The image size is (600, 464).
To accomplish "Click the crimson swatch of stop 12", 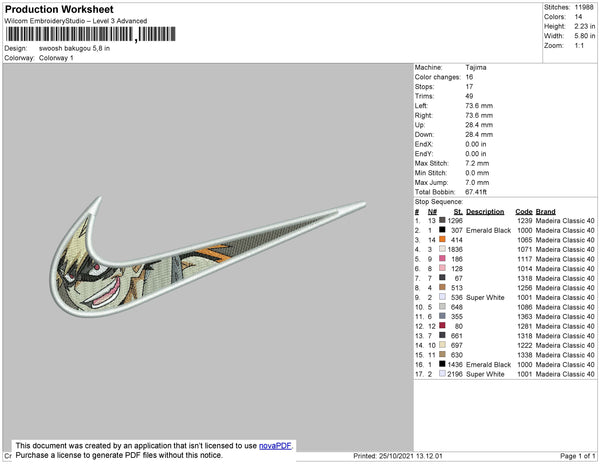I will (x=442, y=326).
